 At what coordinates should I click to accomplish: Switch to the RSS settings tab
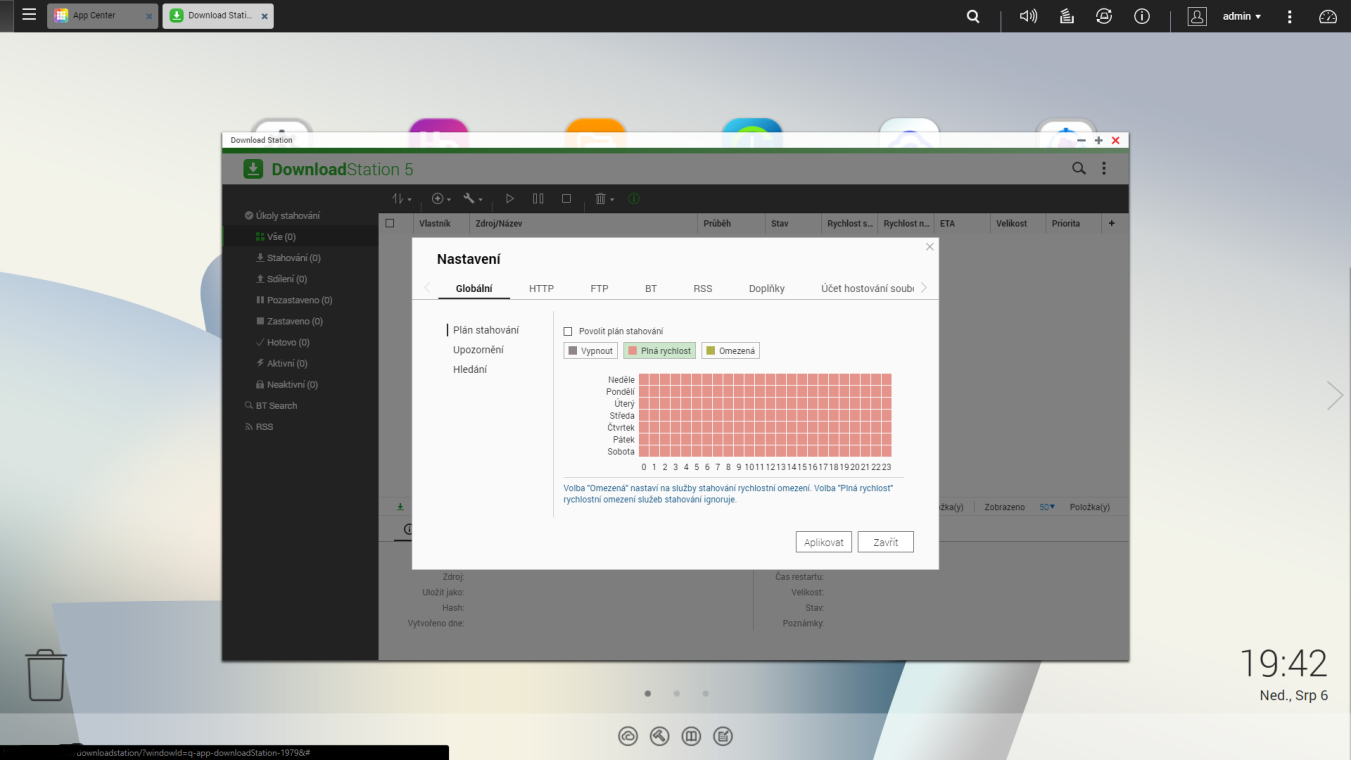pos(703,288)
